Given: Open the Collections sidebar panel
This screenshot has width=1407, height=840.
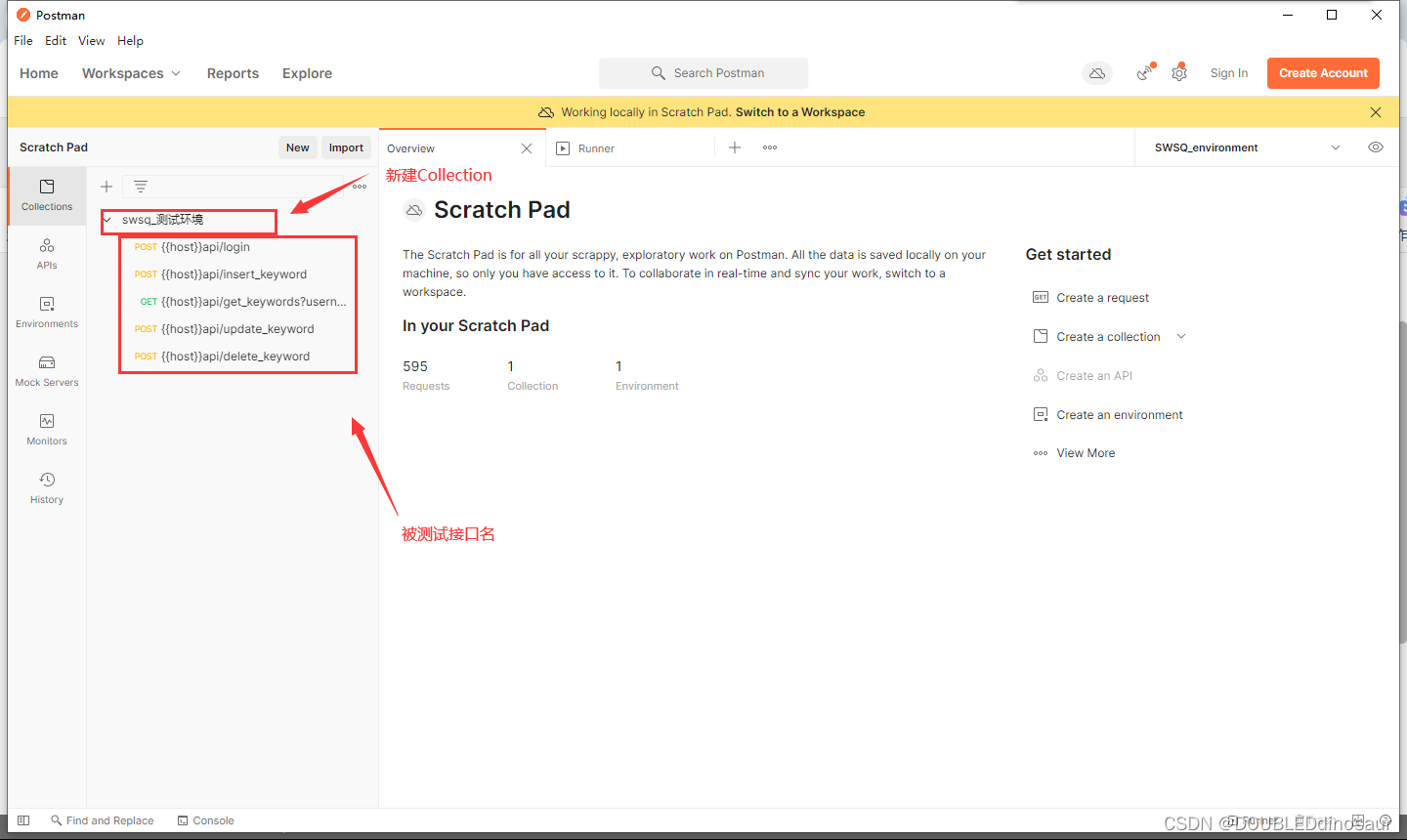Looking at the screenshot, I should tap(47, 195).
